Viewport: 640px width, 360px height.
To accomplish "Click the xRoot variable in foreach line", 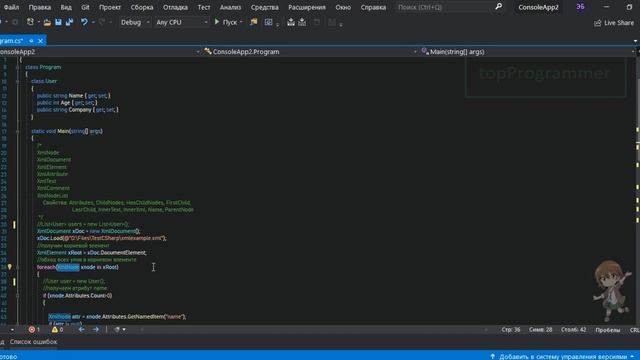I will (x=109, y=267).
